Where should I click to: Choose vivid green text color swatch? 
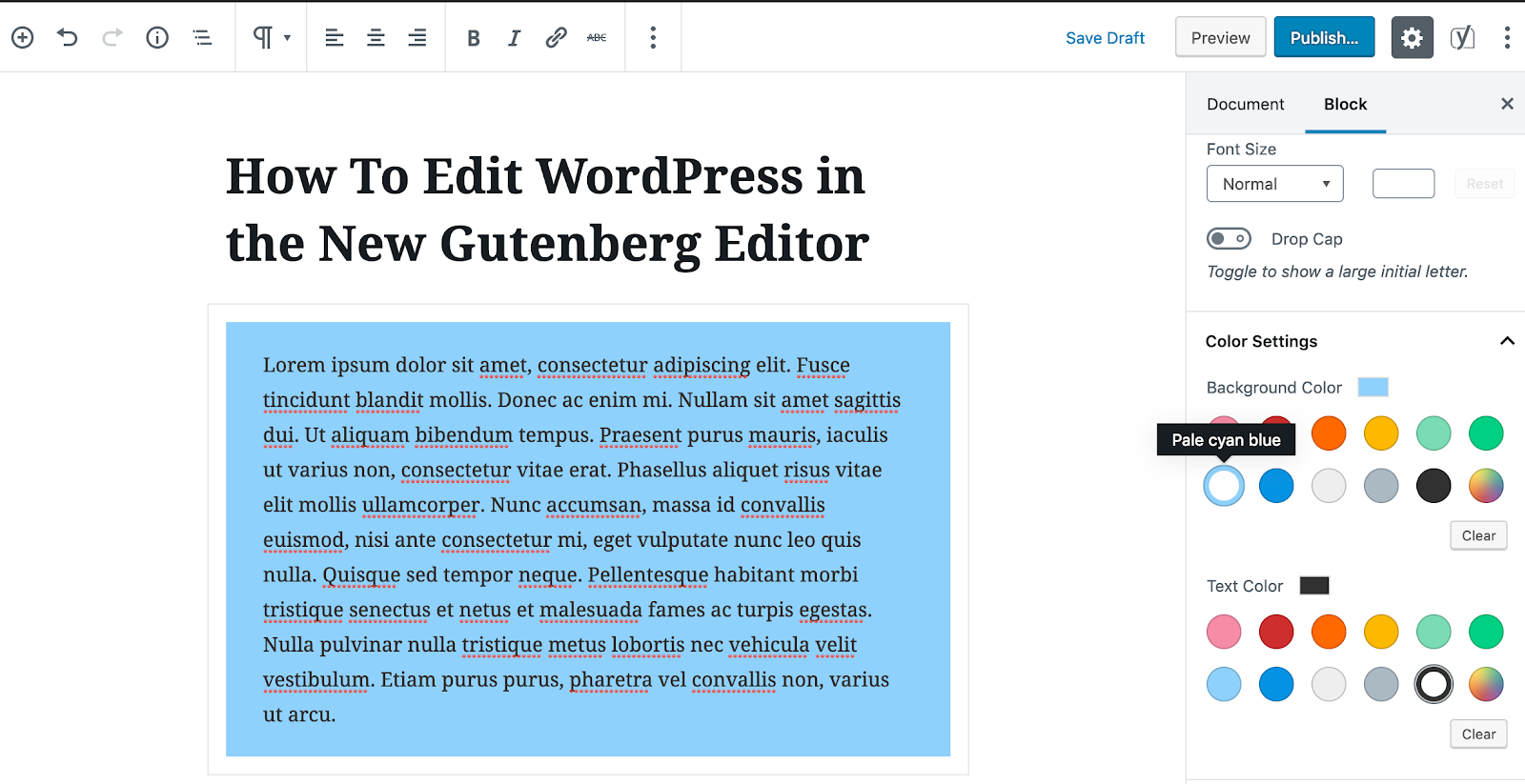click(x=1486, y=632)
